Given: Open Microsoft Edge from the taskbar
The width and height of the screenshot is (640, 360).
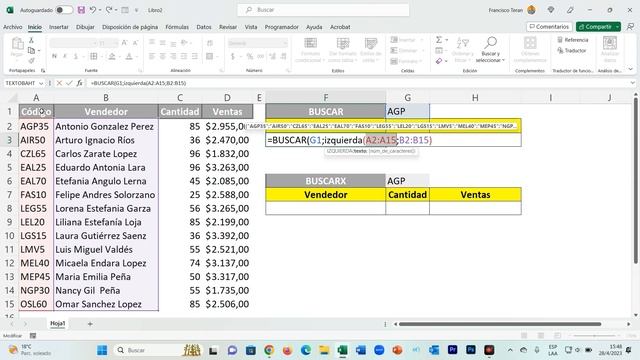Looking at the screenshot, I should pos(306,350).
